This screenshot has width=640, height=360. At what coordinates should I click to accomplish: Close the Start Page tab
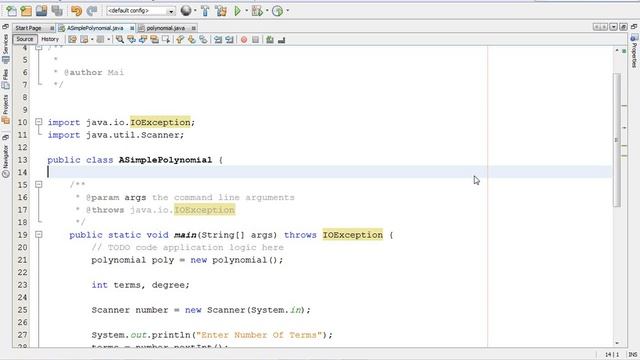pos(52,28)
